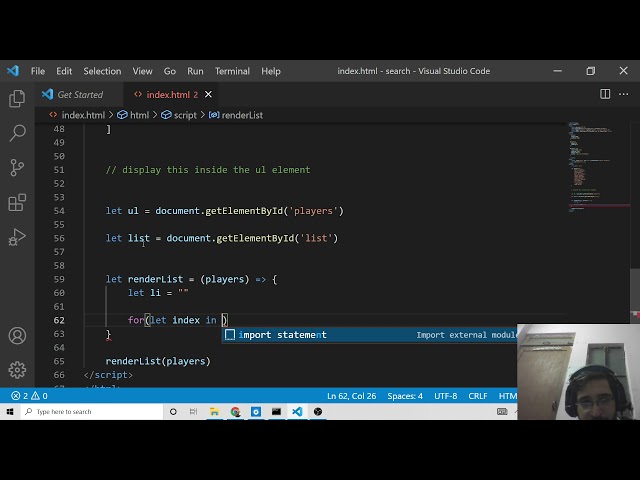Click the index.html breadcrumb

(78, 115)
